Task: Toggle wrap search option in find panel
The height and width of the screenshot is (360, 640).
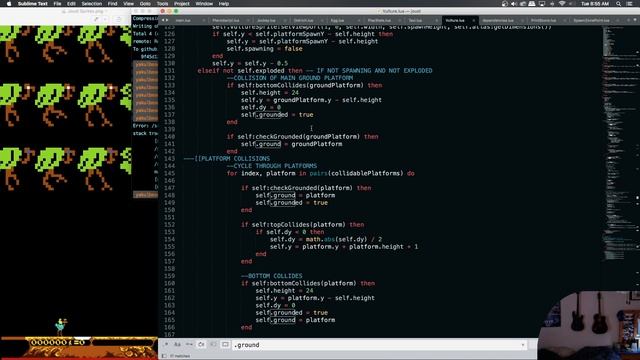Action: click(201, 344)
